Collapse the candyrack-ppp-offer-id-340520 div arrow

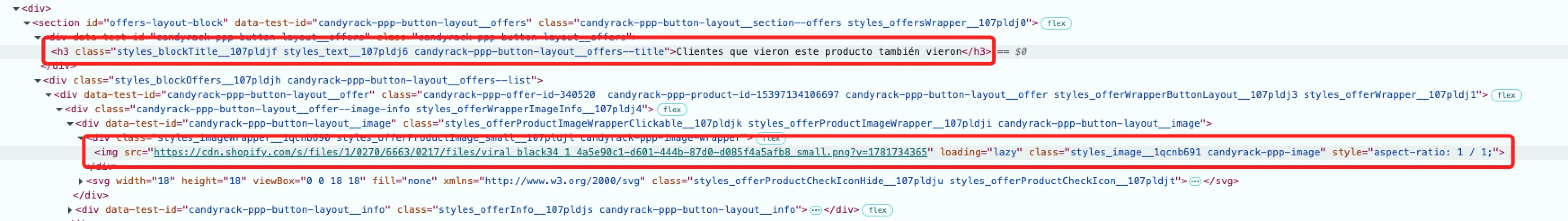click(49, 95)
